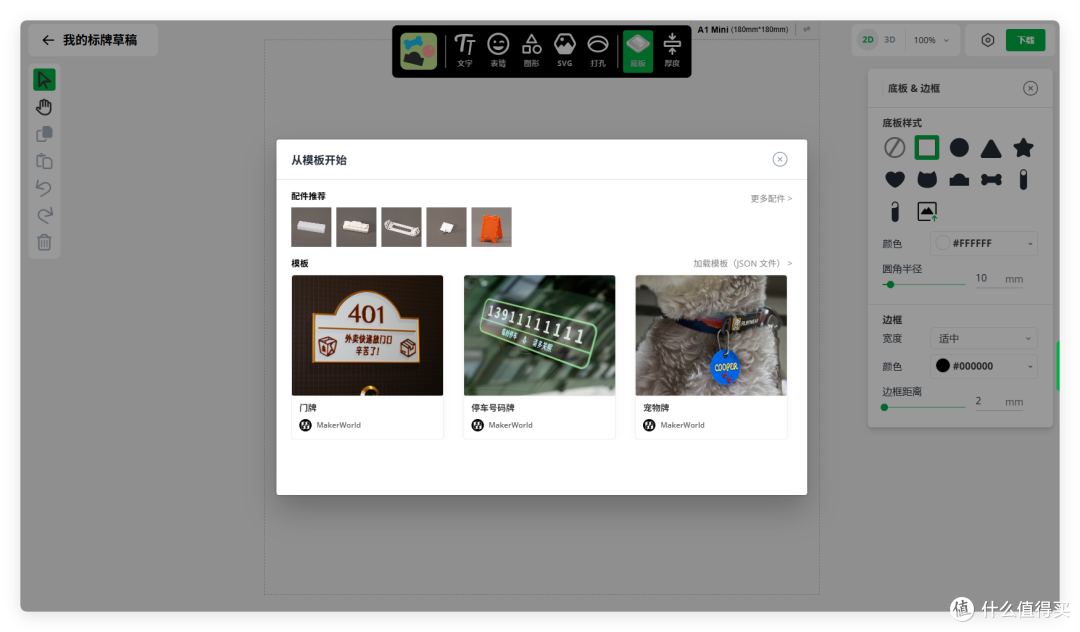
Task: Close the 从模板开始 dialog
Action: (x=780, y=159)
